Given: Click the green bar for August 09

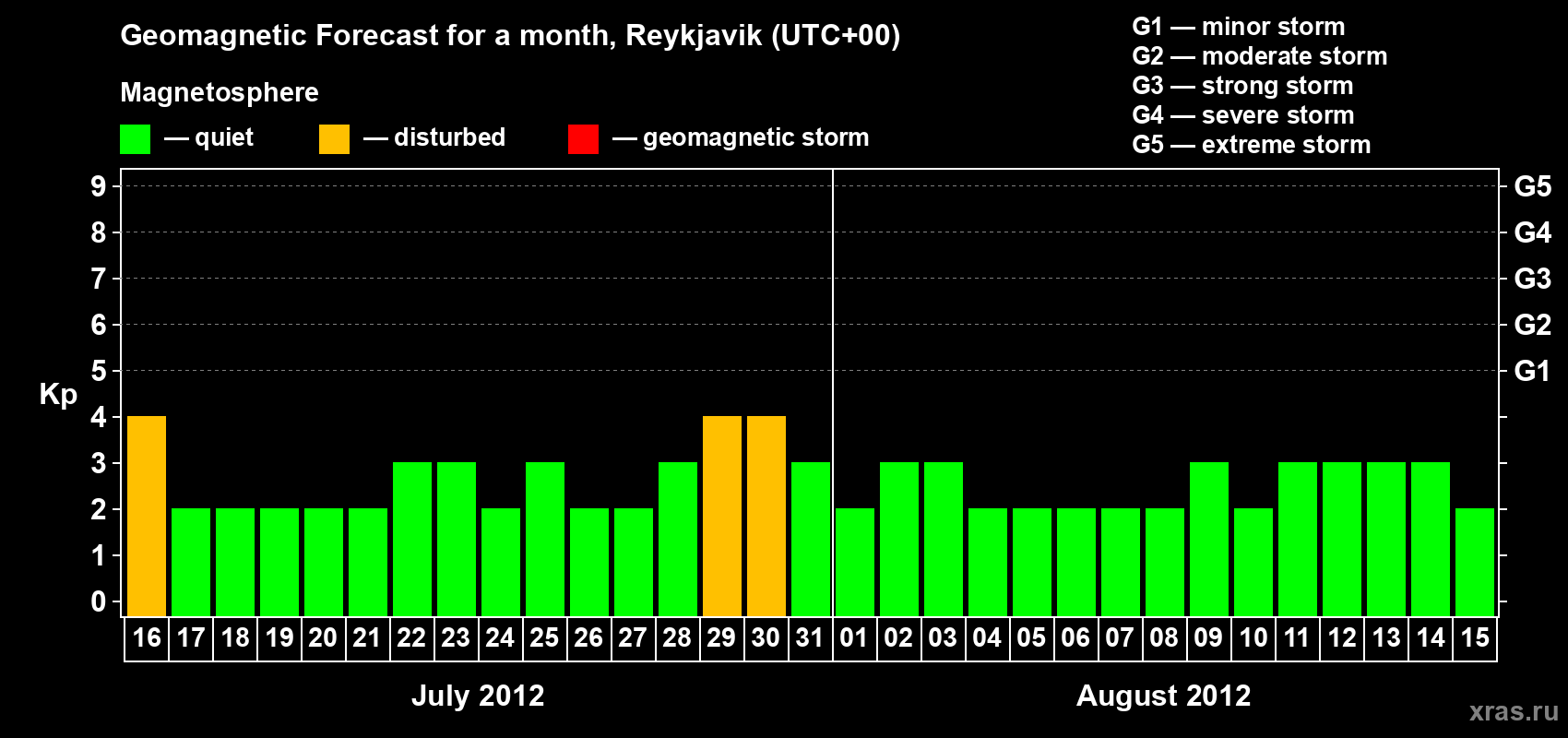Looking at the screenshot, I should coord(1209,539).
